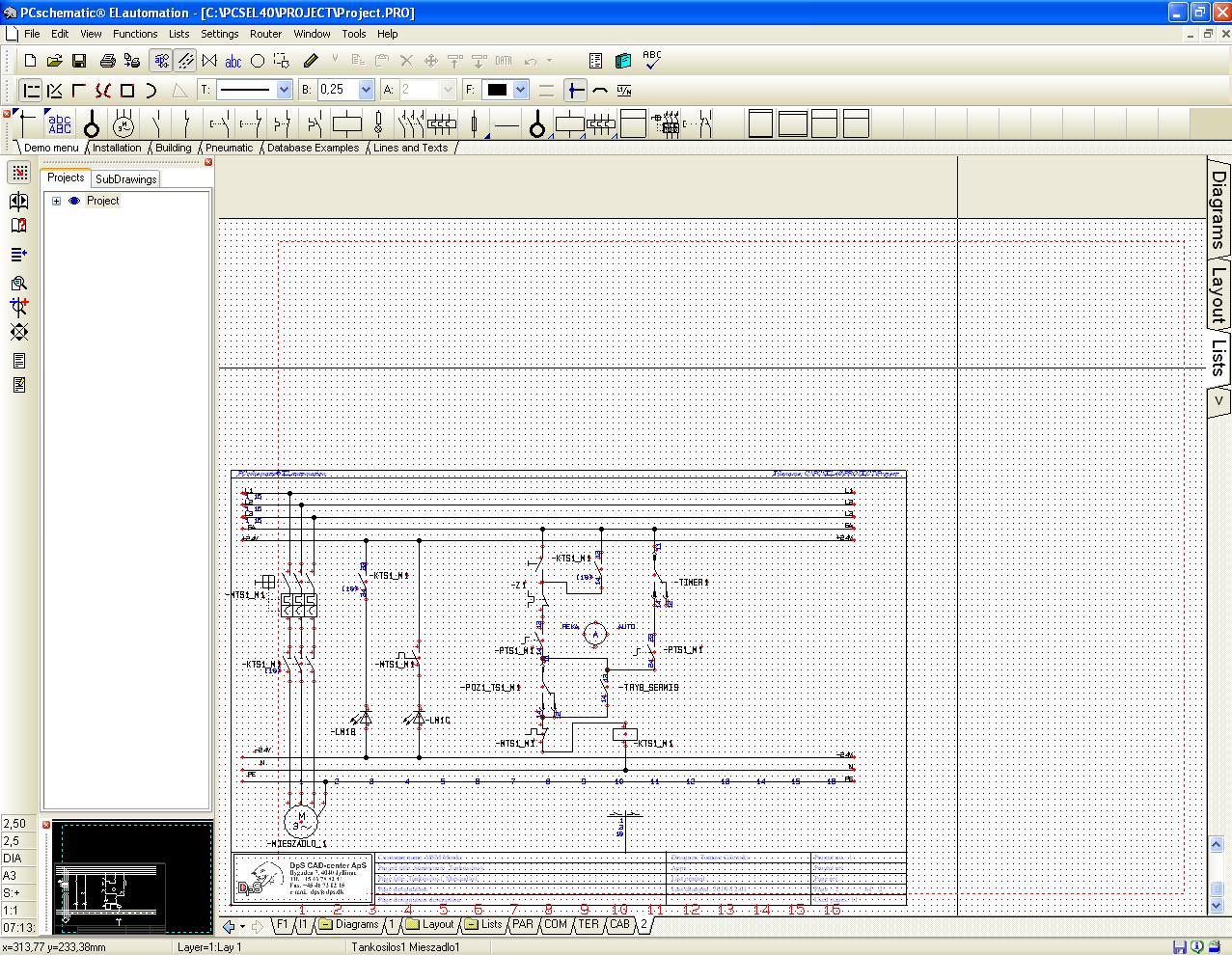The width and height of the screenshot is (1232, 955).
Task: Select the circle drawing tool
Action: [x=257, y=60]
